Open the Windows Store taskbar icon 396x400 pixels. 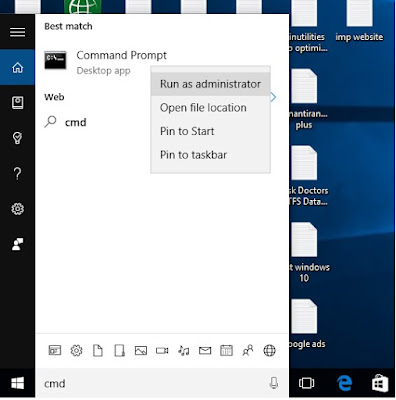(x=380, y=383)
